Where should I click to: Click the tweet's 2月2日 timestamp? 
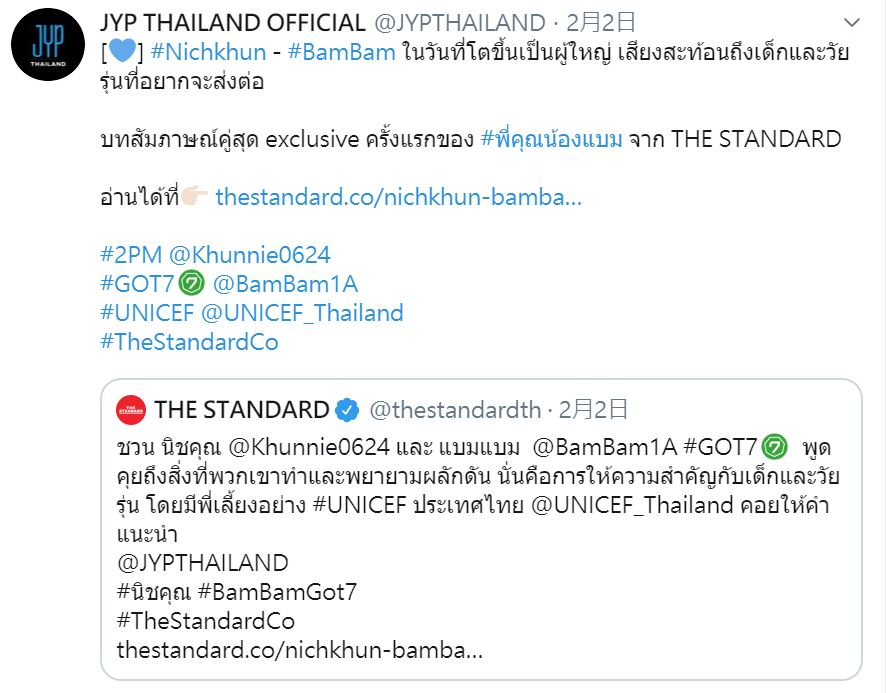602,23
